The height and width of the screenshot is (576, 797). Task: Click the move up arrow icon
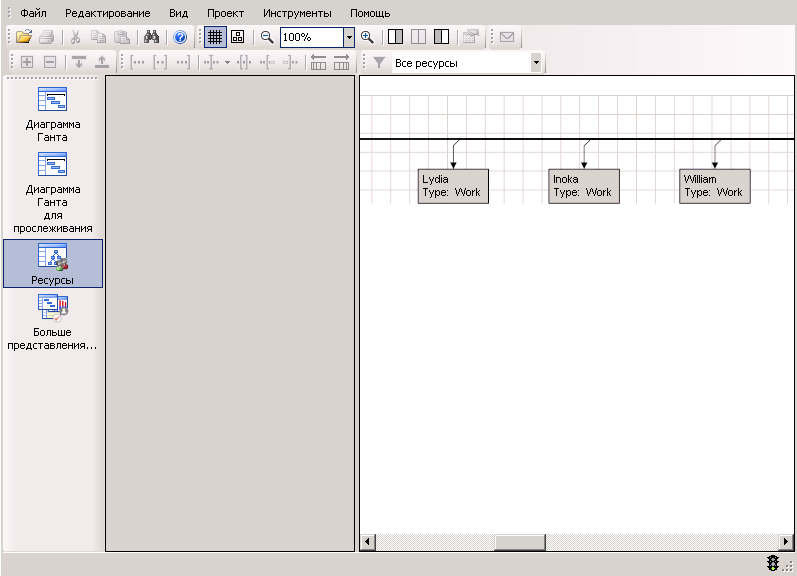[x=102, y=63]
